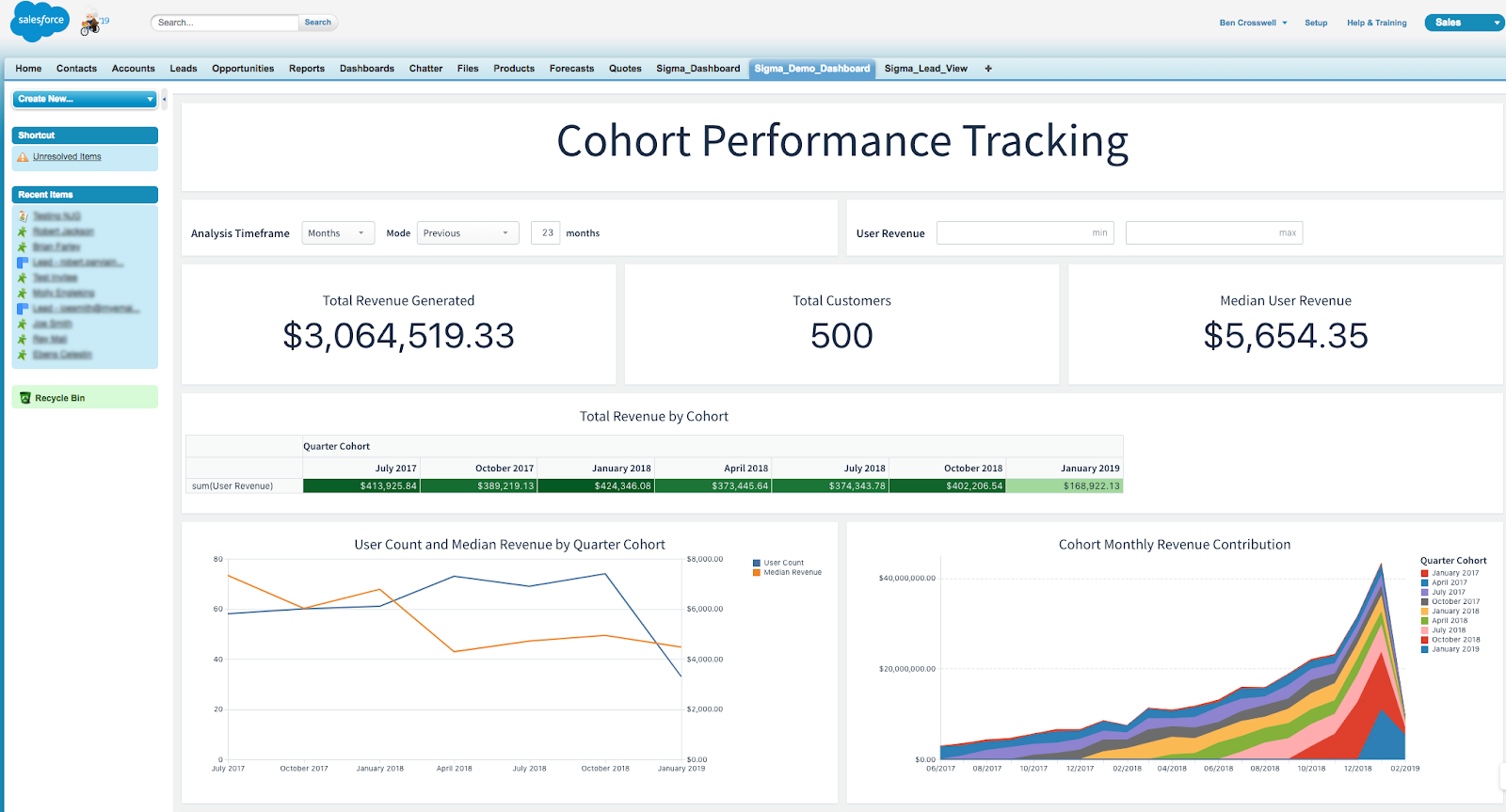Open the Months timeframe dropdown
Screen dimensions: 1506x812
(338, 233)
